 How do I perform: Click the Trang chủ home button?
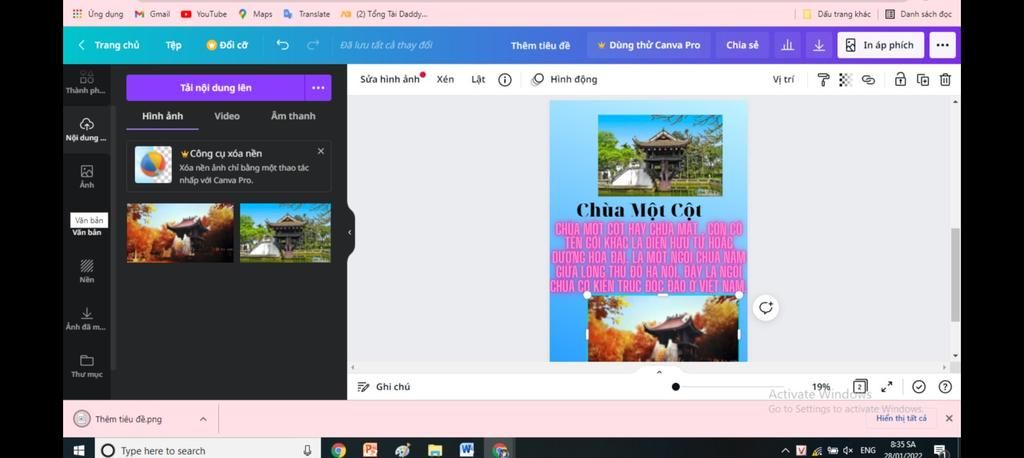click(x=108, y=45)
